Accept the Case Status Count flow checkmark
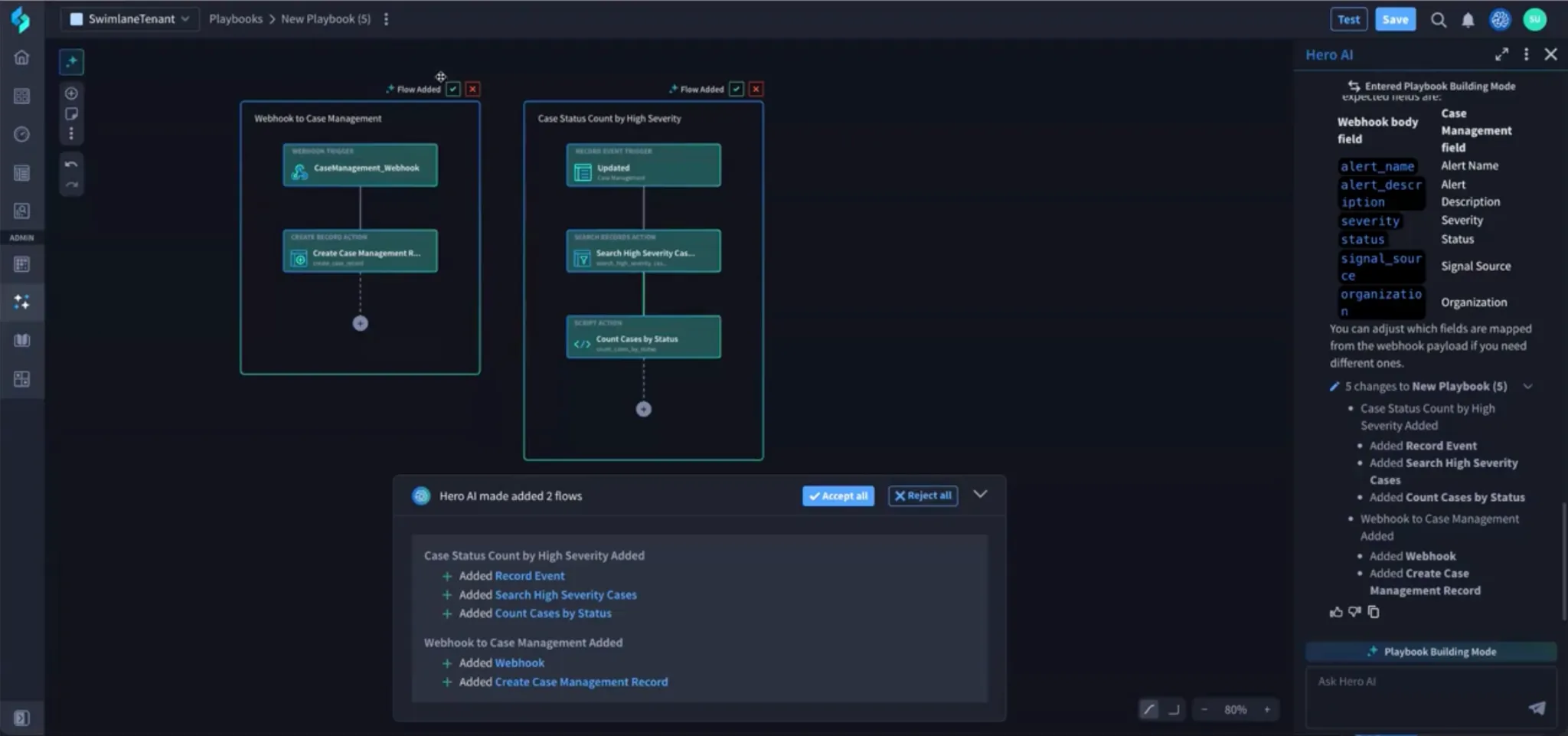The image size is (1568, 736). 737,89
